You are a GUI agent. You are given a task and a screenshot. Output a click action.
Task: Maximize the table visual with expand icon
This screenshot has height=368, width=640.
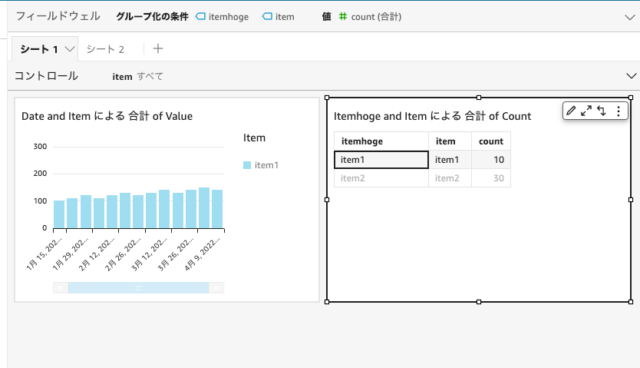(586, 111)
